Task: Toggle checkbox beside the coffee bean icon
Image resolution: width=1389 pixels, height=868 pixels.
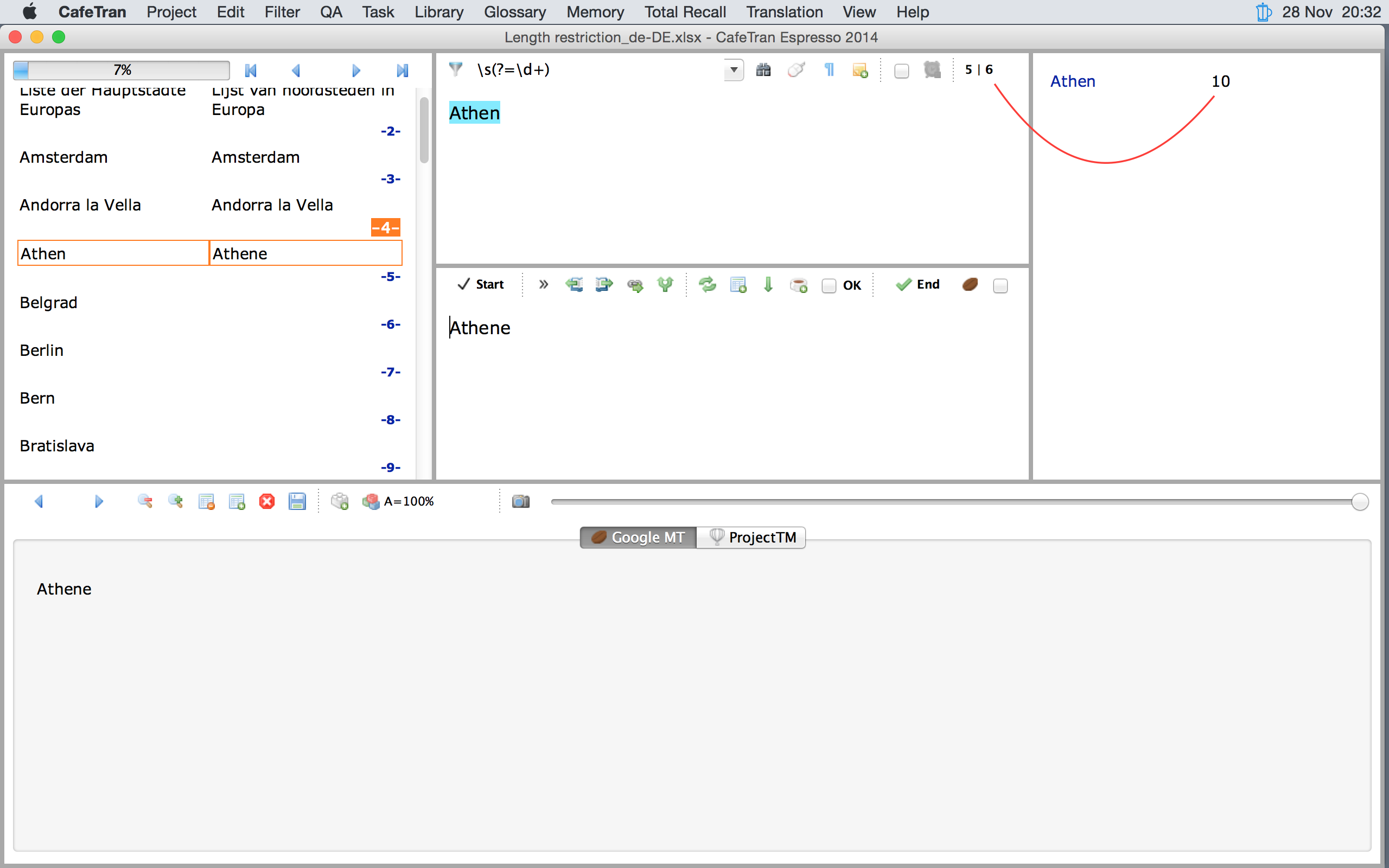Action: pyautogui.click(x=1000, y=285)
